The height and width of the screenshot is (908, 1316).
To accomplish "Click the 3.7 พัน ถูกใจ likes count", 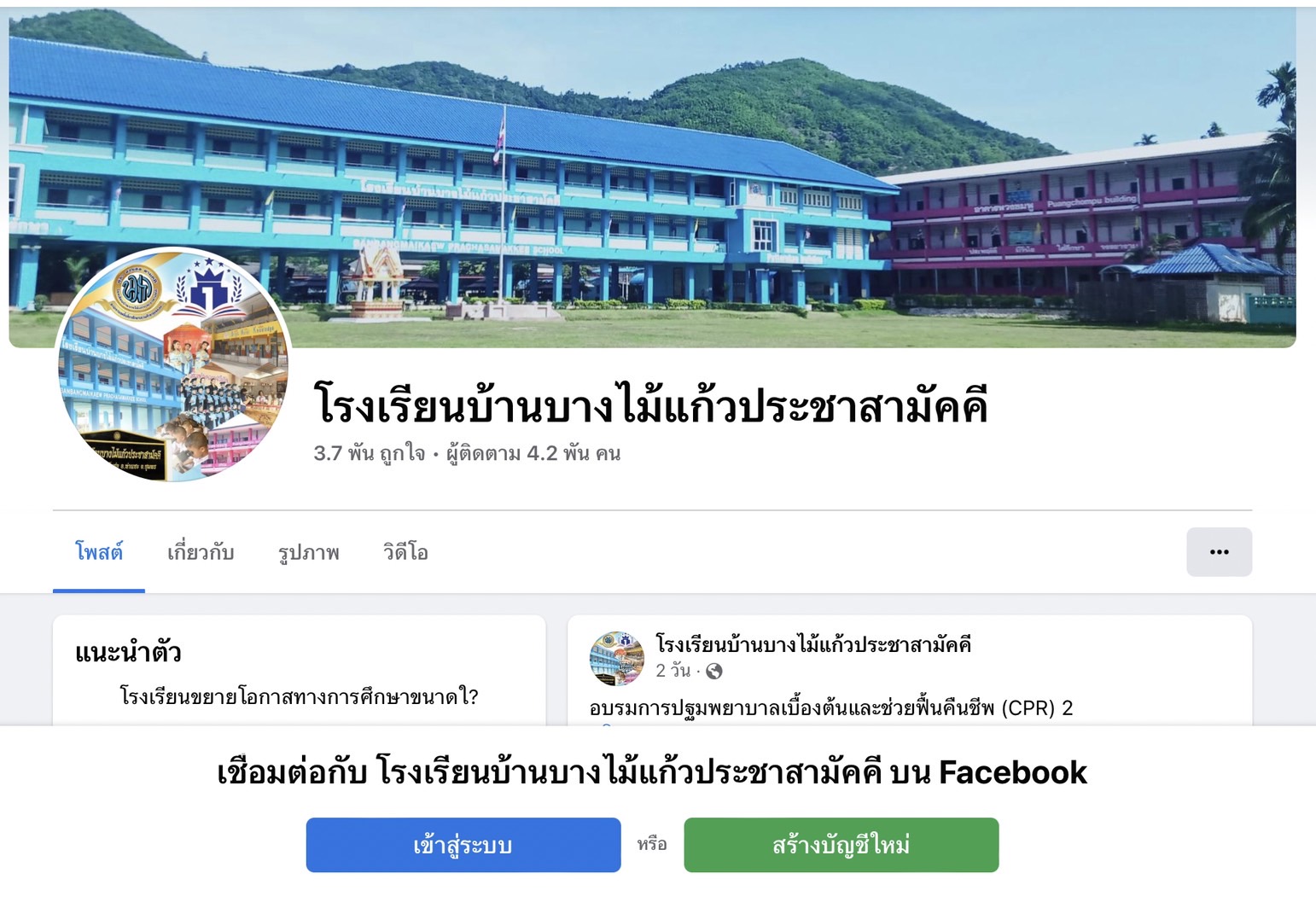I will (x=369, y=453).
